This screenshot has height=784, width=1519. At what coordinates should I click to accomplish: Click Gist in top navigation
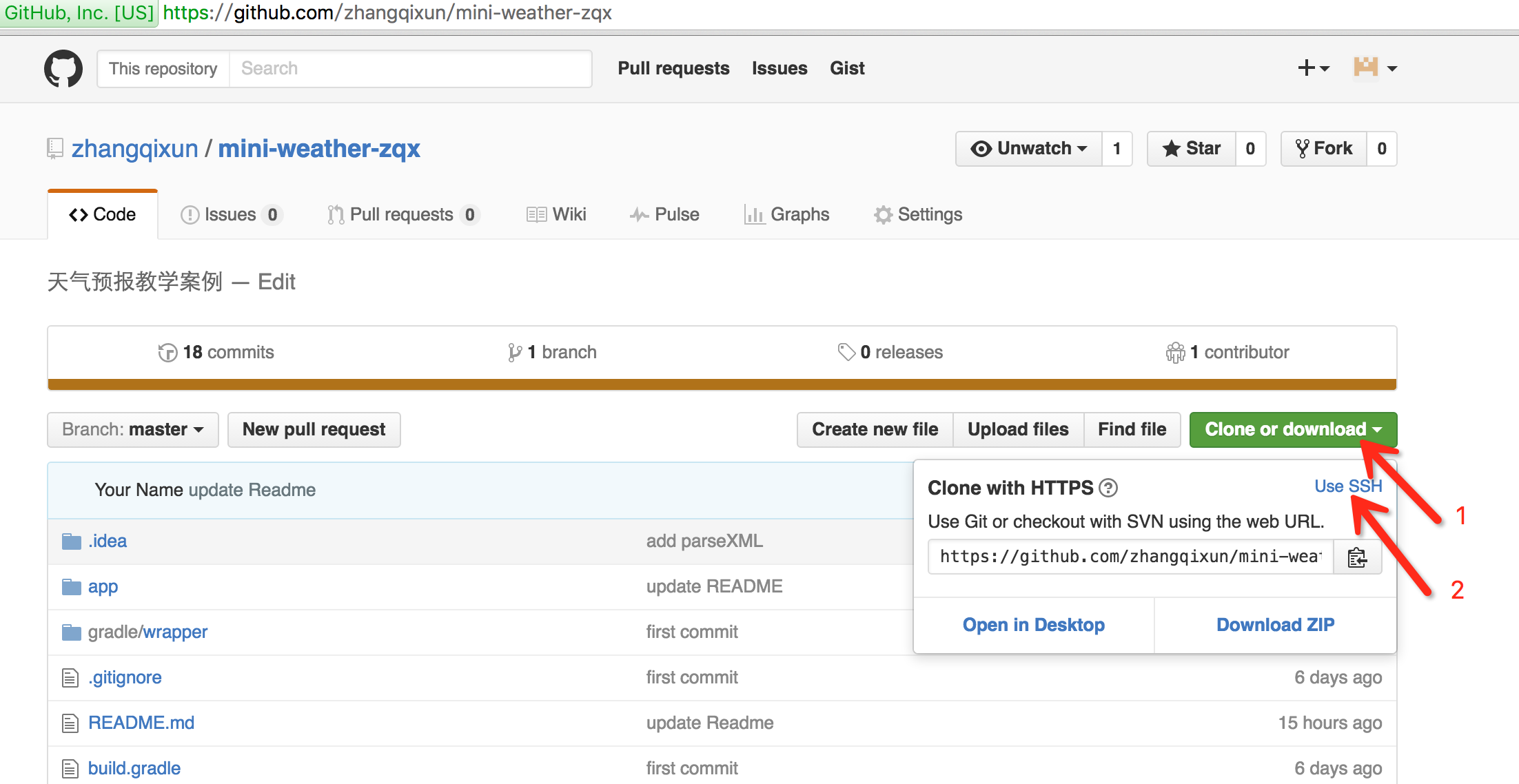(x=847, y=68)
